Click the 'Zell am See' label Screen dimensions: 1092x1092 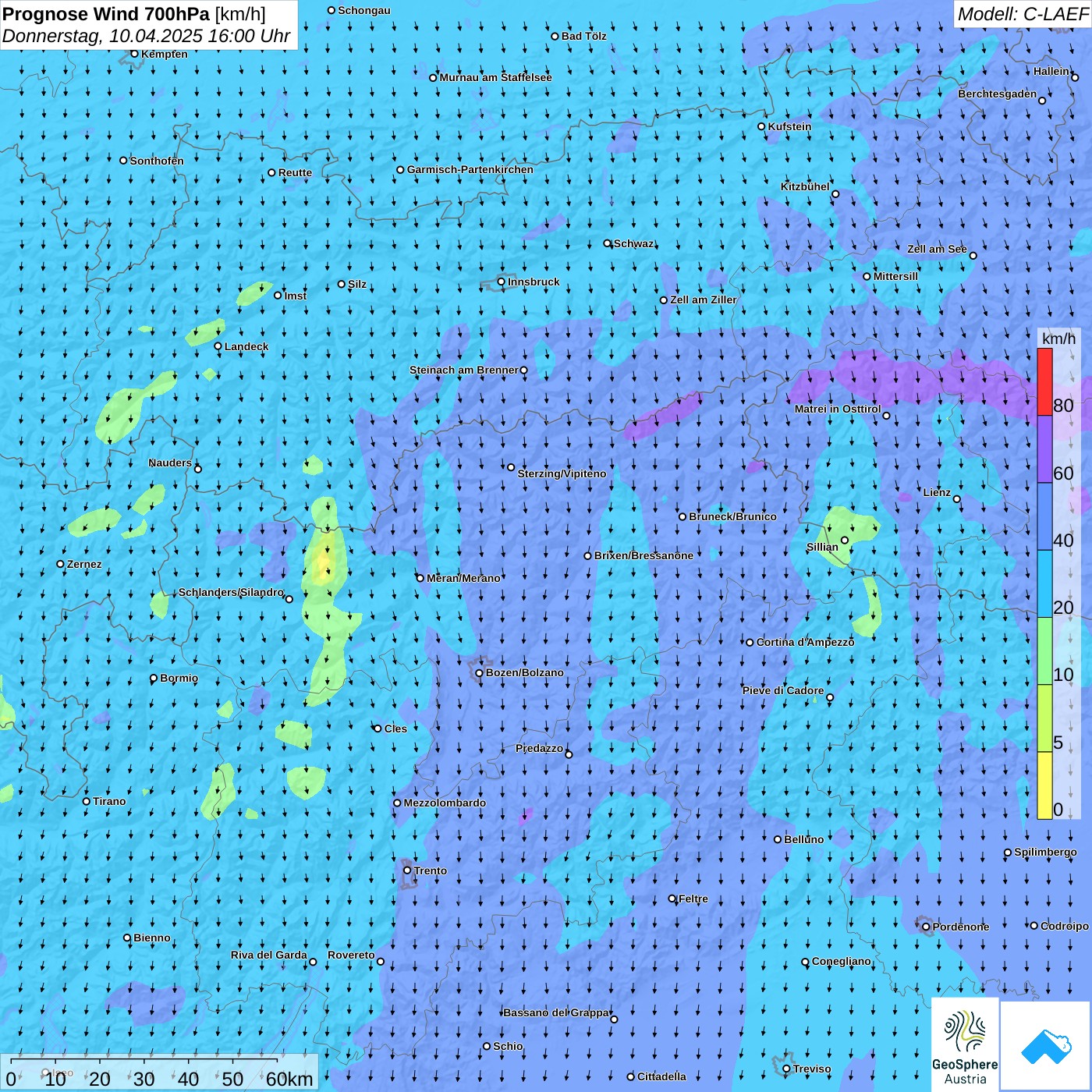tap(937, 249)
